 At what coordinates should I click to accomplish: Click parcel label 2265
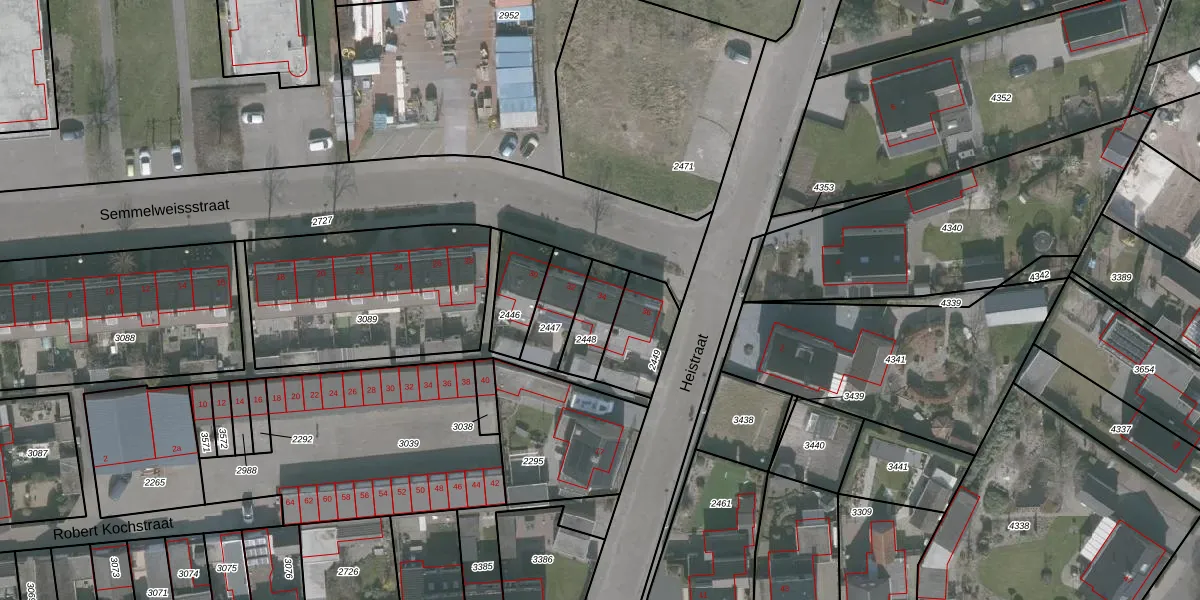click(155, 482)
